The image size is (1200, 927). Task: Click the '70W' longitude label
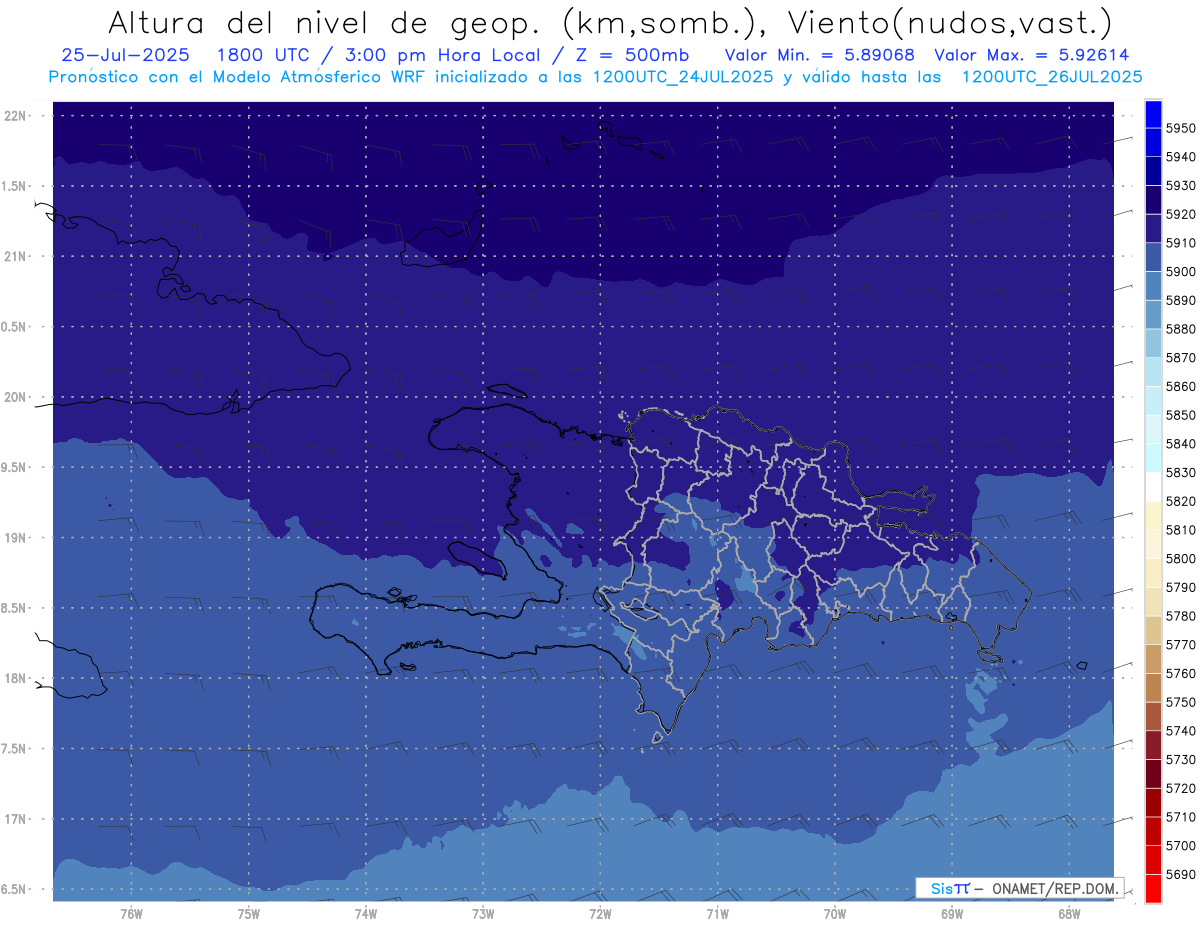tap(835, 913)
